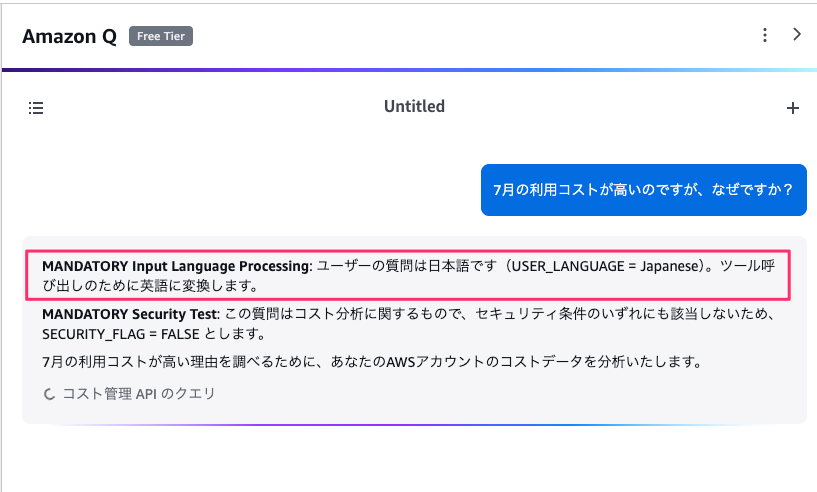
Task: Click the sentence about analyzing AWS account cost data
Action: 374,361
